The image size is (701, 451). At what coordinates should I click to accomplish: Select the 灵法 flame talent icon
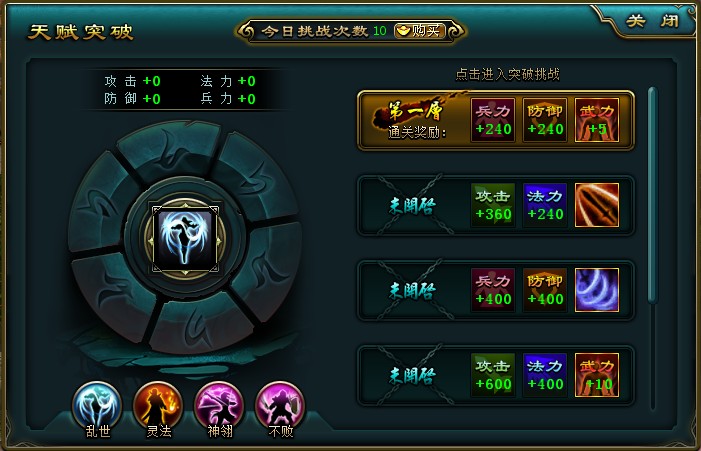coord(158,405)
